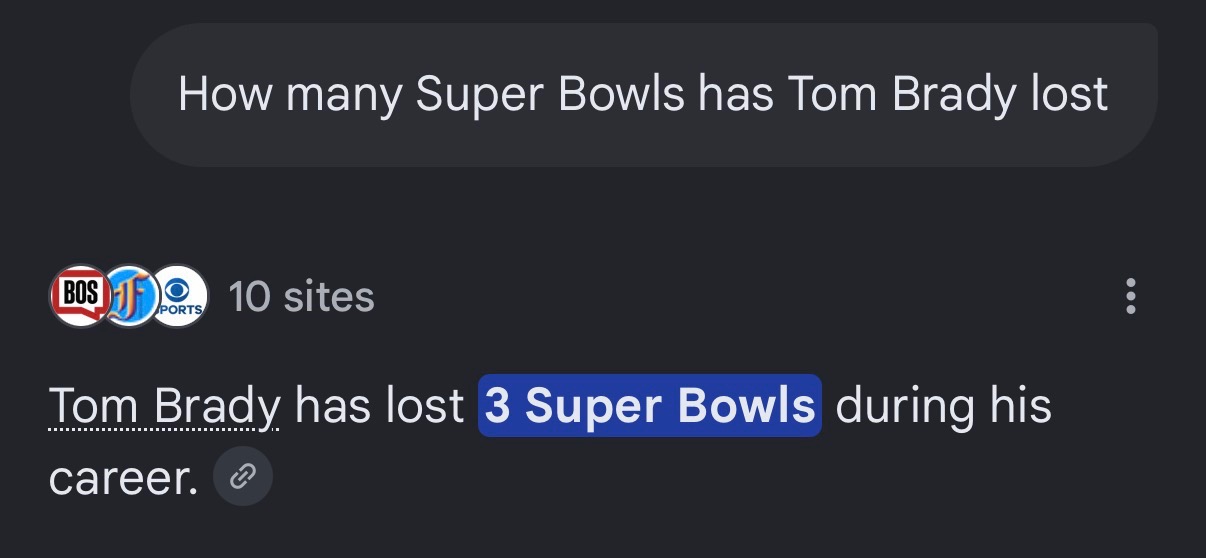Click "How many" in the query bubble

pos(290,95)
